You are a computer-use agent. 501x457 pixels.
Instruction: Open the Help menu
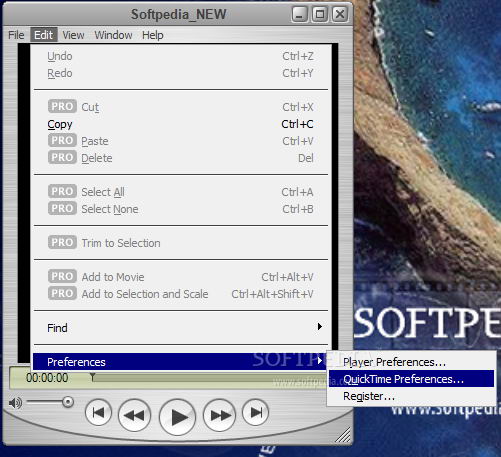click(153, 35)
